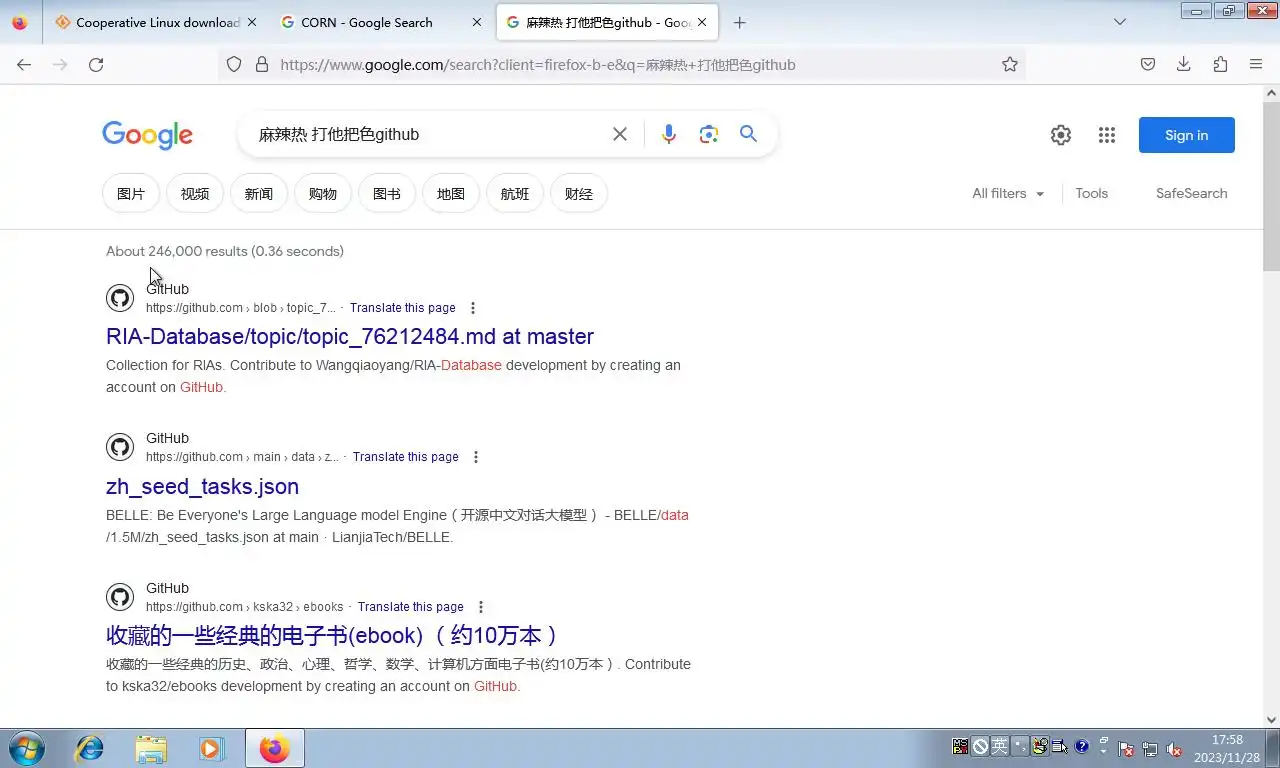Viewport: 1280px width, 768px height.
Task: Select the Firefox taskbar button
Action: point(275,748)
